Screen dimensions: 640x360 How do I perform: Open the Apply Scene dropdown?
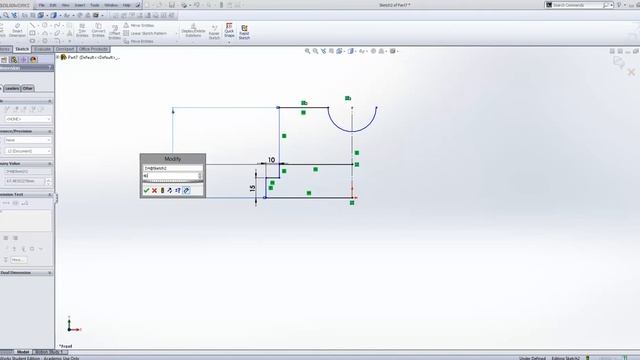coord(382,51)
